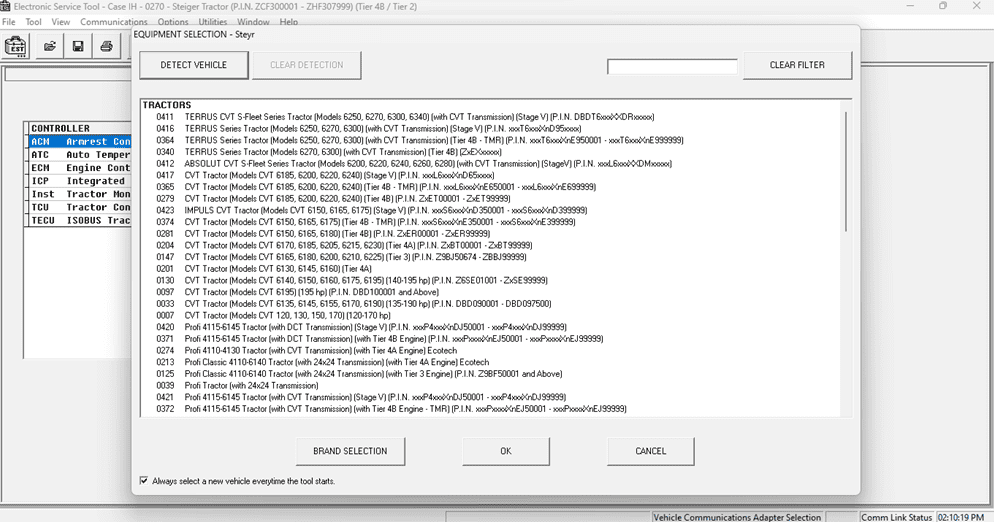Viewport: 994px width, 522px height.
Task: Open the View menu
Action: pyautogui.click(x=61, y=22)
